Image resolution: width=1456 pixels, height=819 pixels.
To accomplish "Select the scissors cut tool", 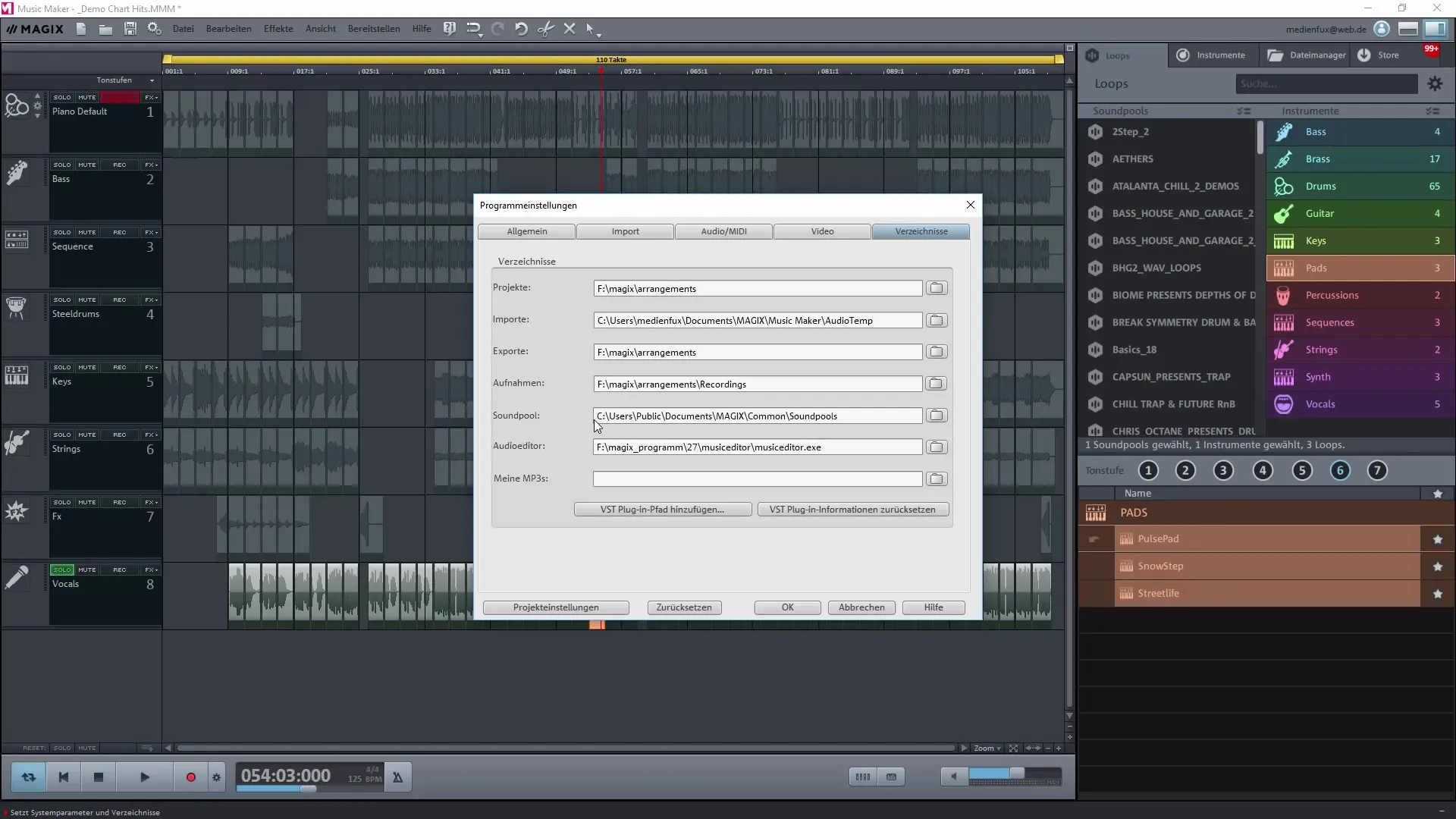I will click(545, 29).
